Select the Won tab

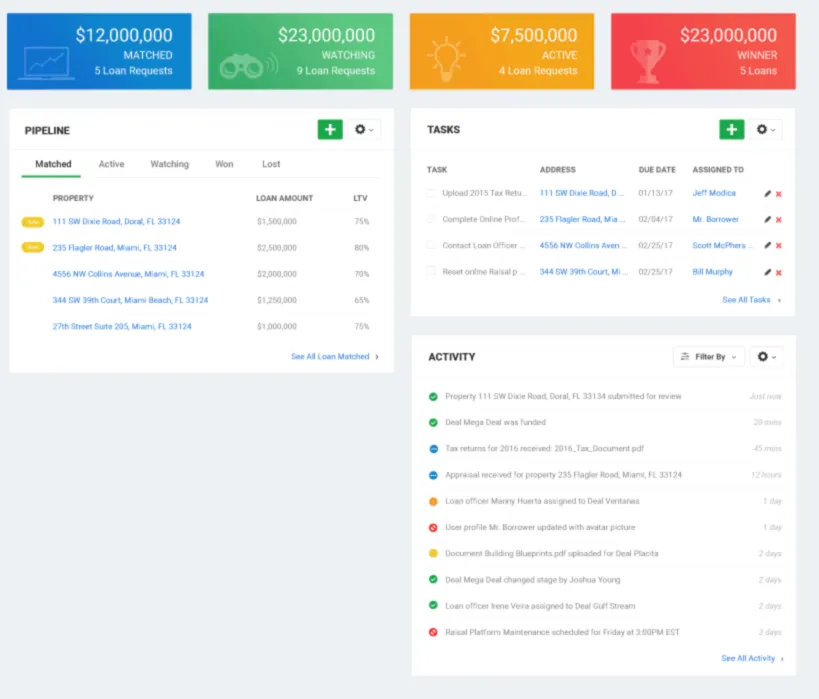[x=224, y=164]
